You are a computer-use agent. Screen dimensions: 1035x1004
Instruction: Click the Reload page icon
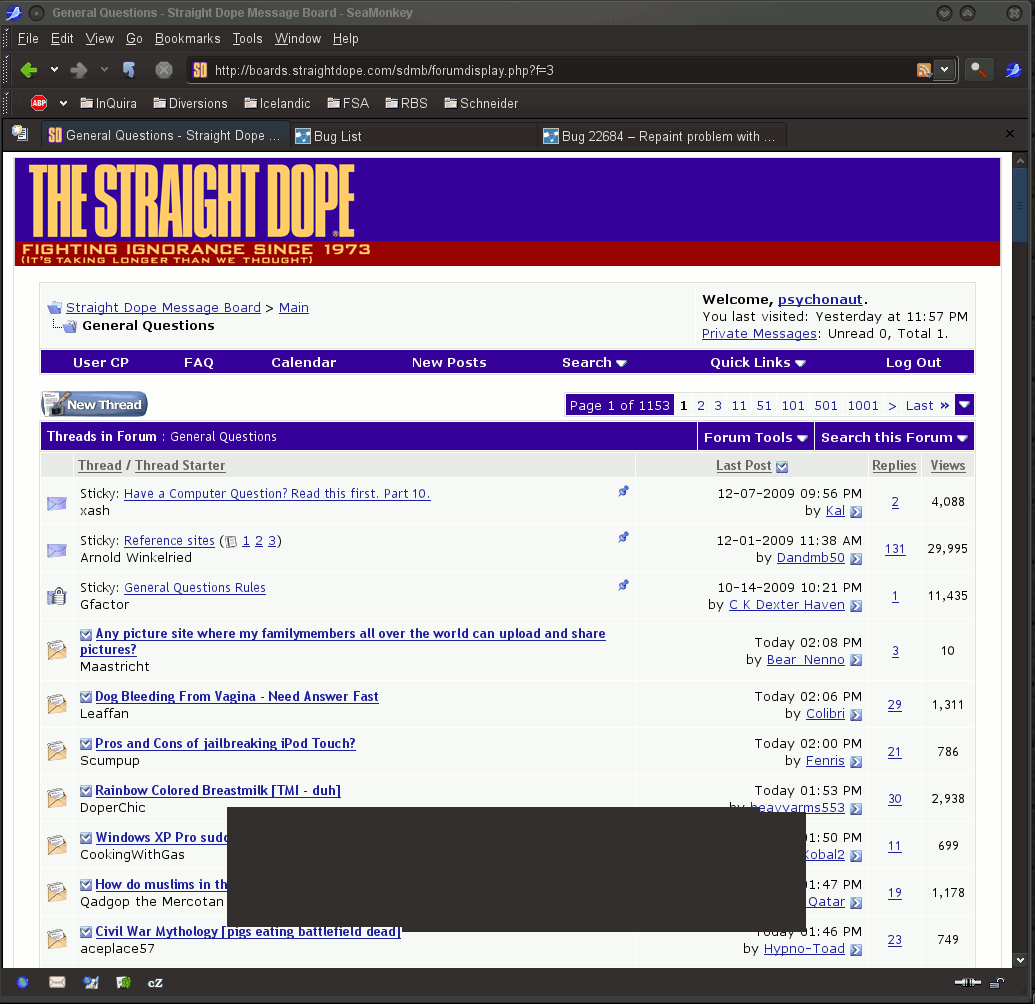pos(129,70)
